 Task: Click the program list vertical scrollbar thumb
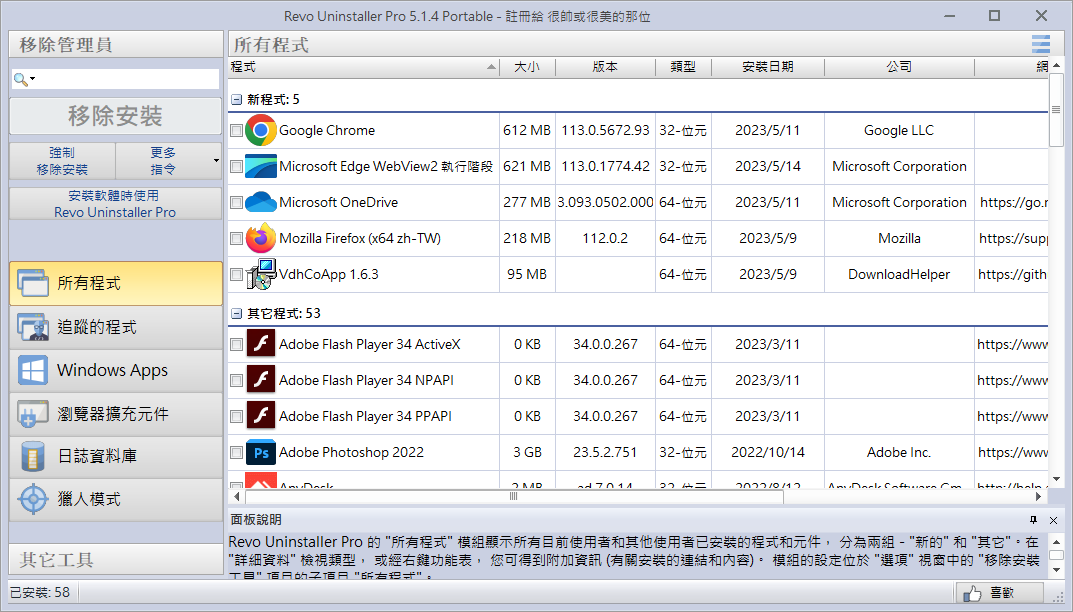pos(1056,110)
